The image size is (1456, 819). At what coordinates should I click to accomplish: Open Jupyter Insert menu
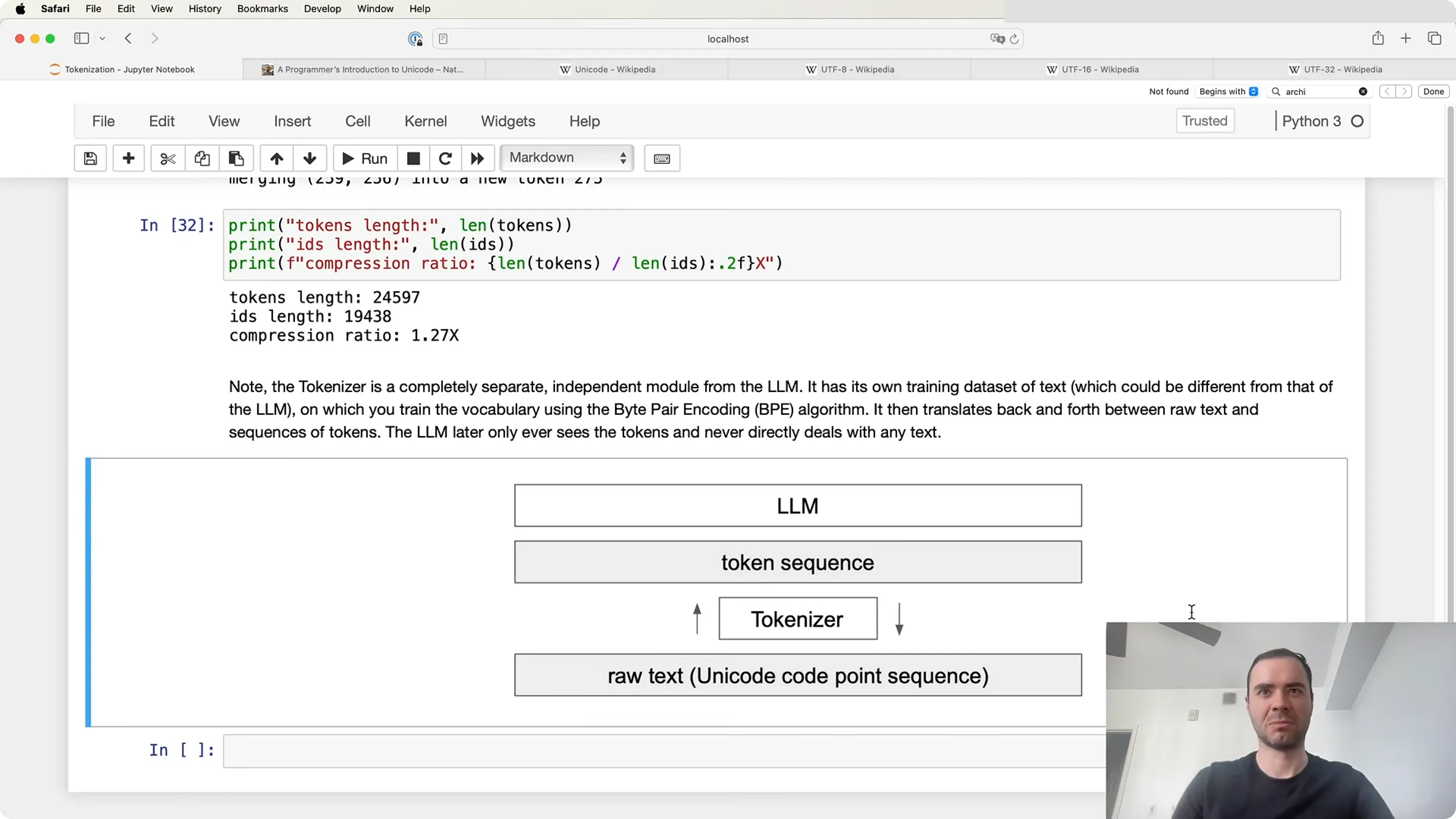click(292, 121)
